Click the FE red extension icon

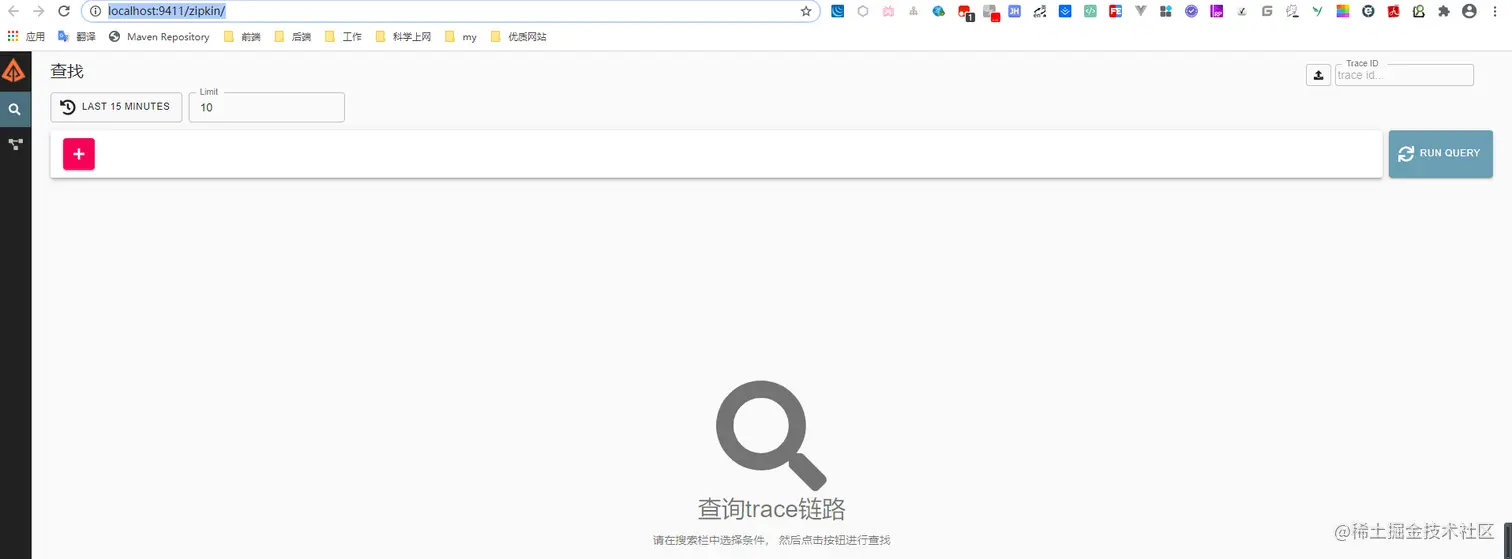pos(1115,11)
